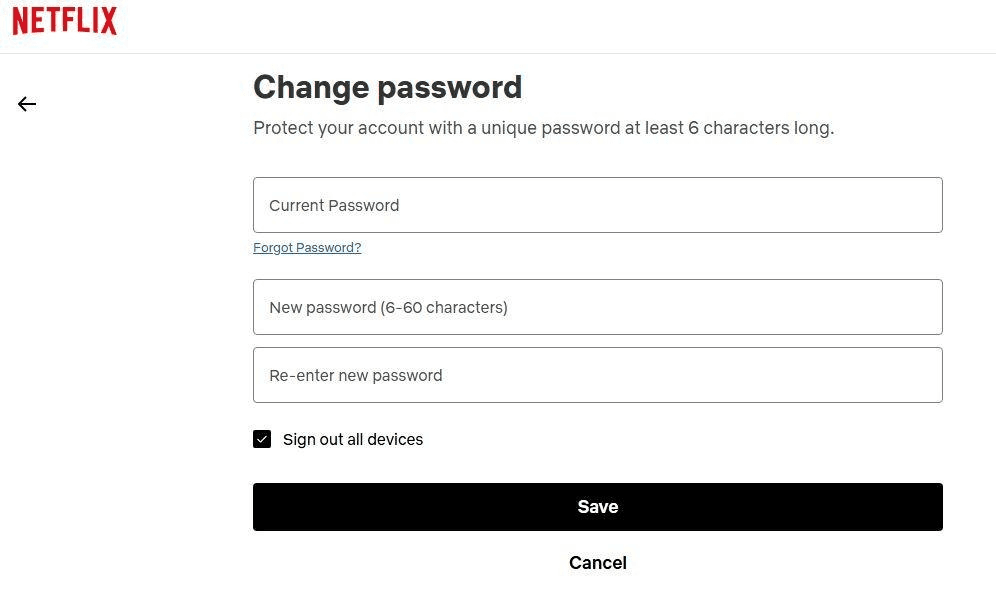Image resolution: width=996 pixels, height=607 pixels.
Task: Reset password via Forgot Password? hyperlink
Action: tap(307, 248)
